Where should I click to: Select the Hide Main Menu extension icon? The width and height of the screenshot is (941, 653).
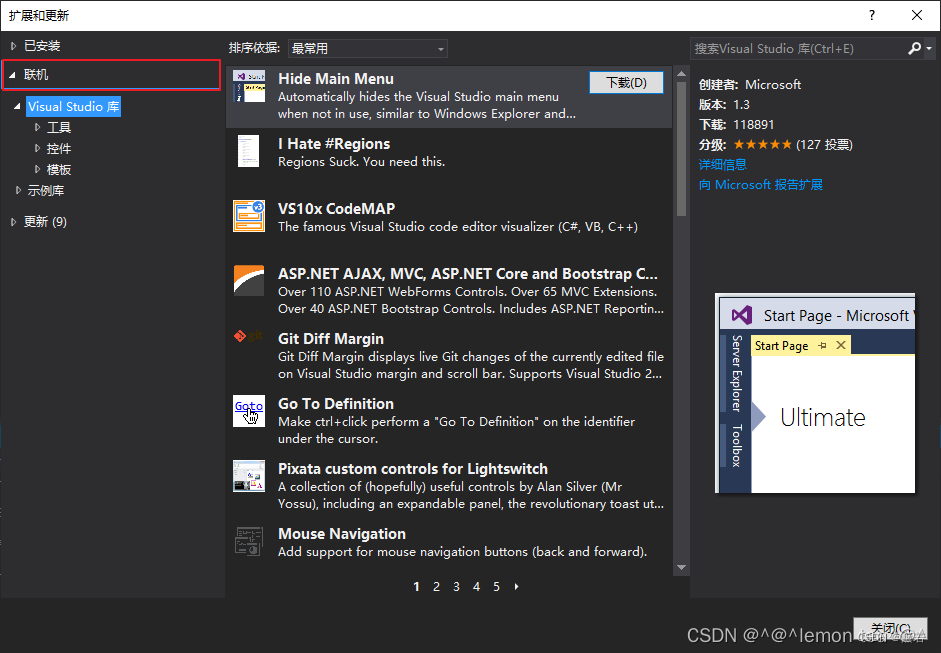pyautogui.click(x=248, y=87)
